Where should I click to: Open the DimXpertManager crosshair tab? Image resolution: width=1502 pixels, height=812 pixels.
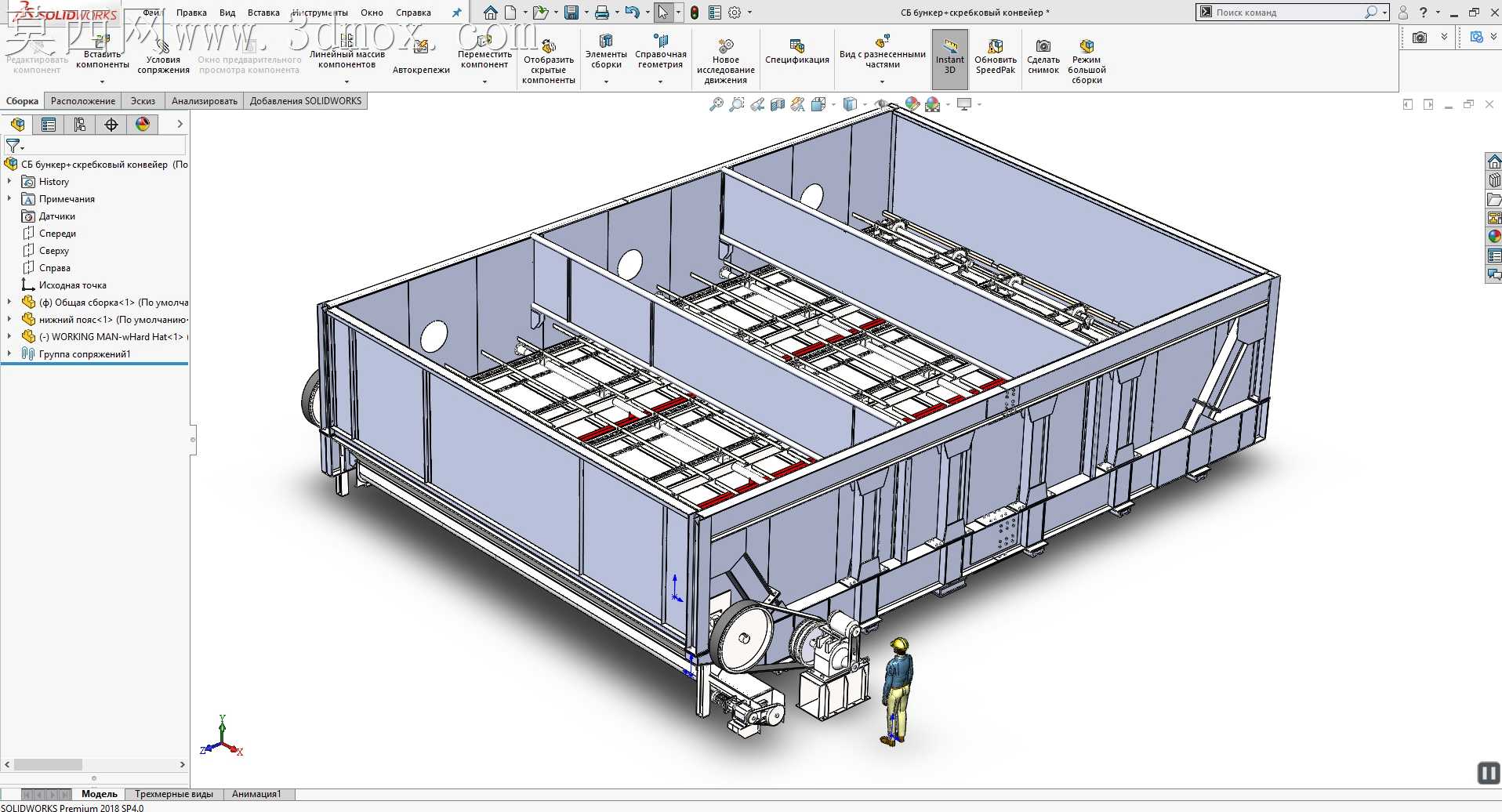click(x=111, y=125)
